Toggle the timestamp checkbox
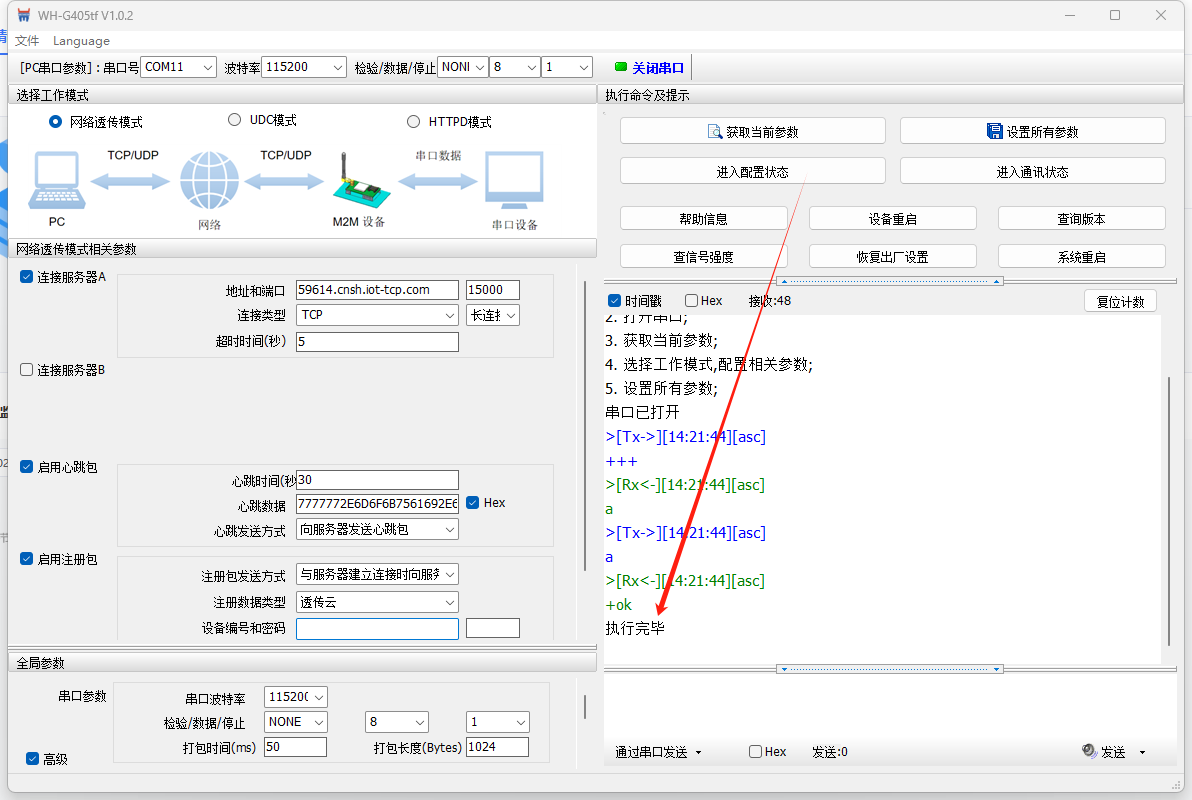The image size is (1192, 800). pos(615,301)
